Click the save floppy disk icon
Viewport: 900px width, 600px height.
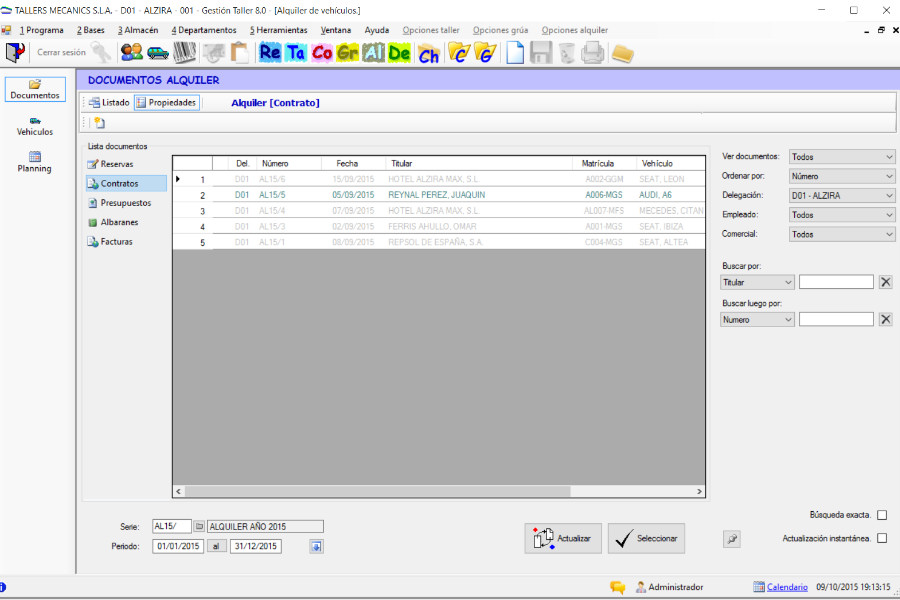(x=541, y=53)
